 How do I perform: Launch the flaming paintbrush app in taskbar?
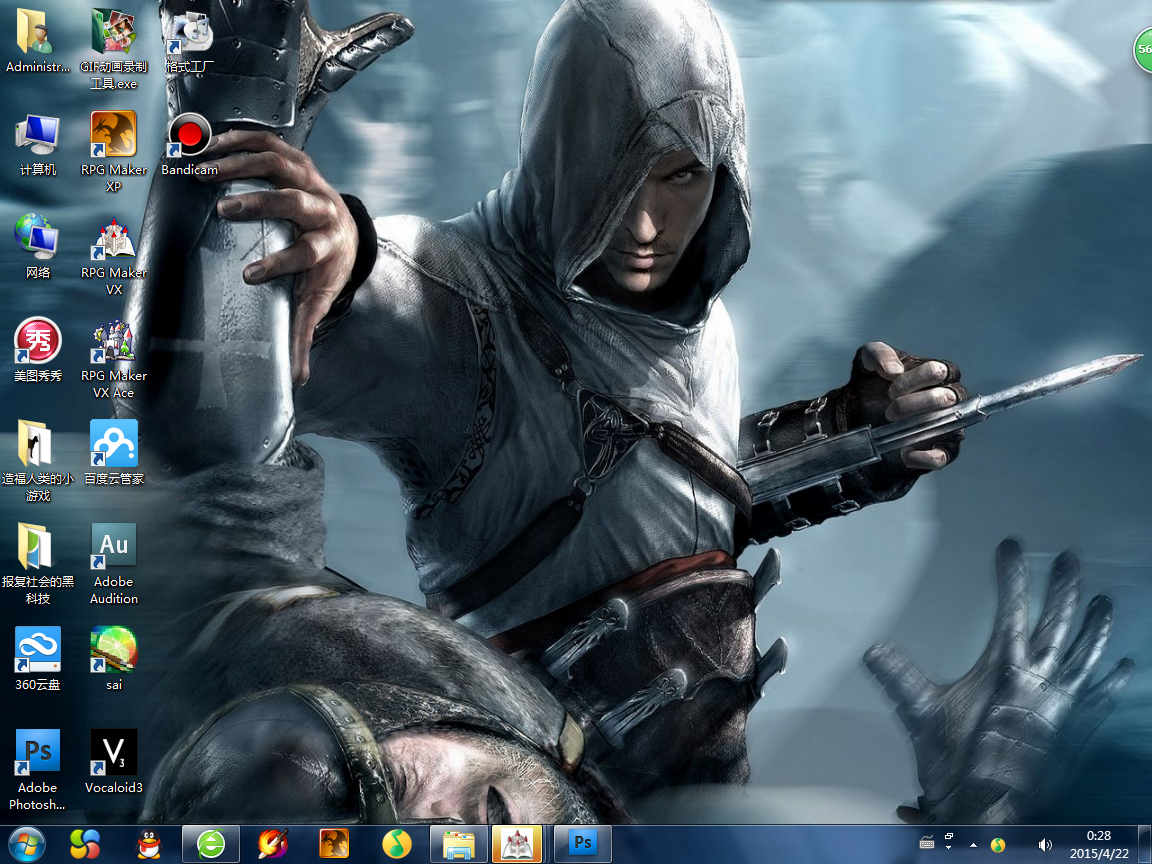pyautogui.click(x=273, y=844)
